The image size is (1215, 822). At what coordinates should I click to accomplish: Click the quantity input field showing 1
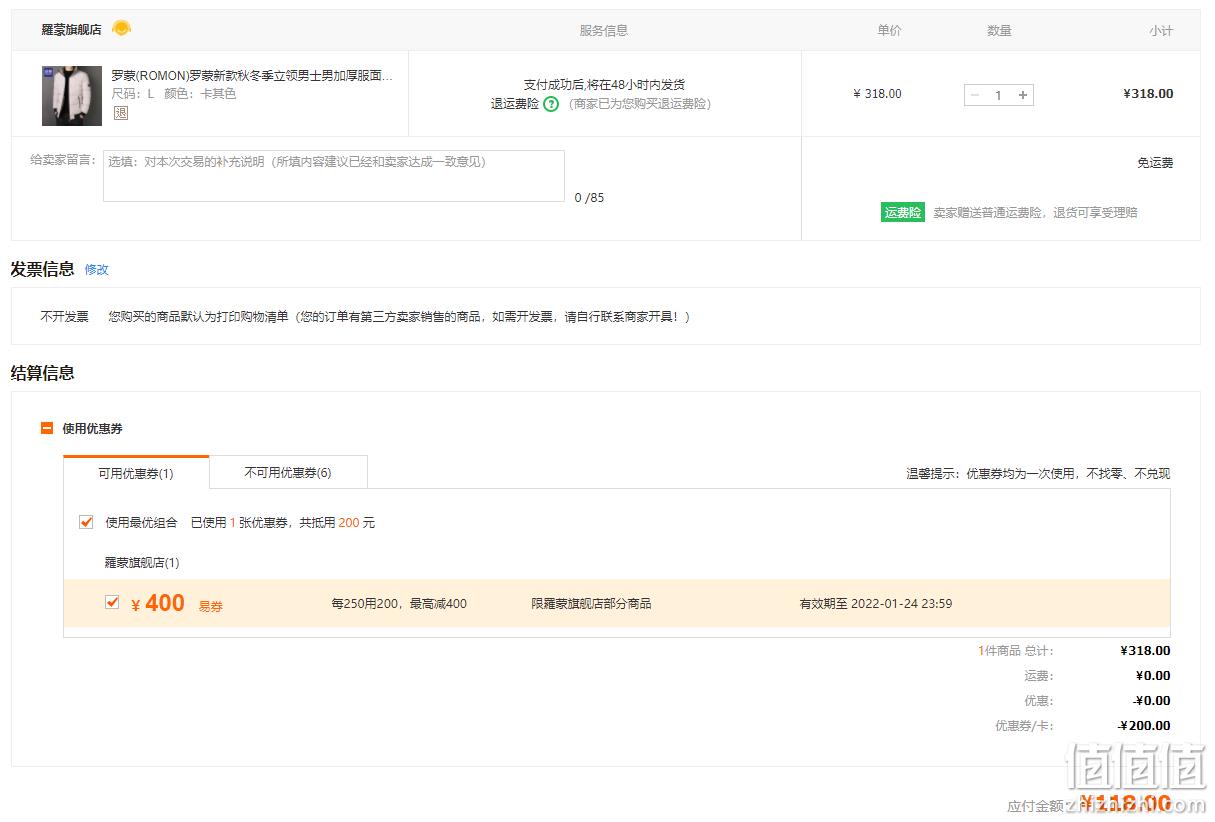[x=998, y=95]
